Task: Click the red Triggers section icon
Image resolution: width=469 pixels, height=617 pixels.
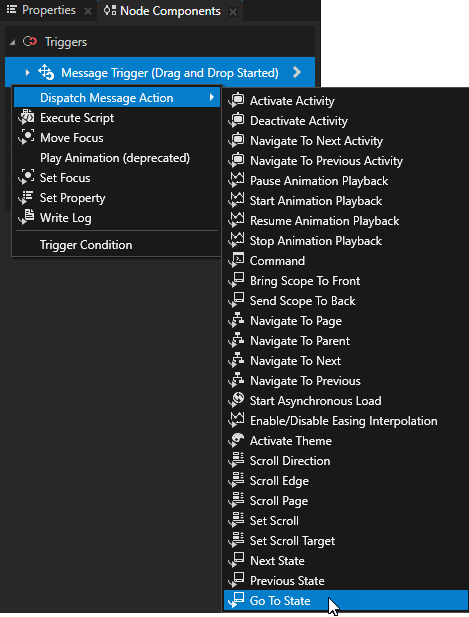Action: pyautogui.click(x=30, y=42)
